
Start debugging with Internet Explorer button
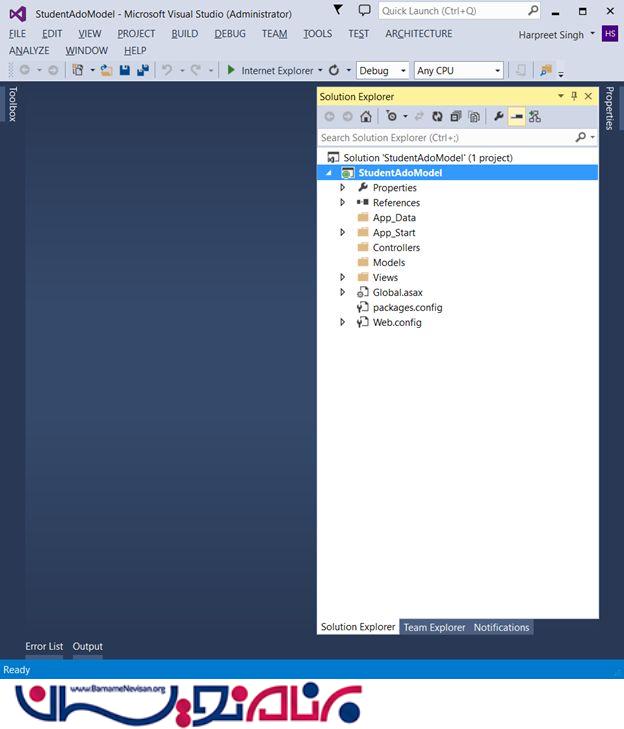click(270, 71)
